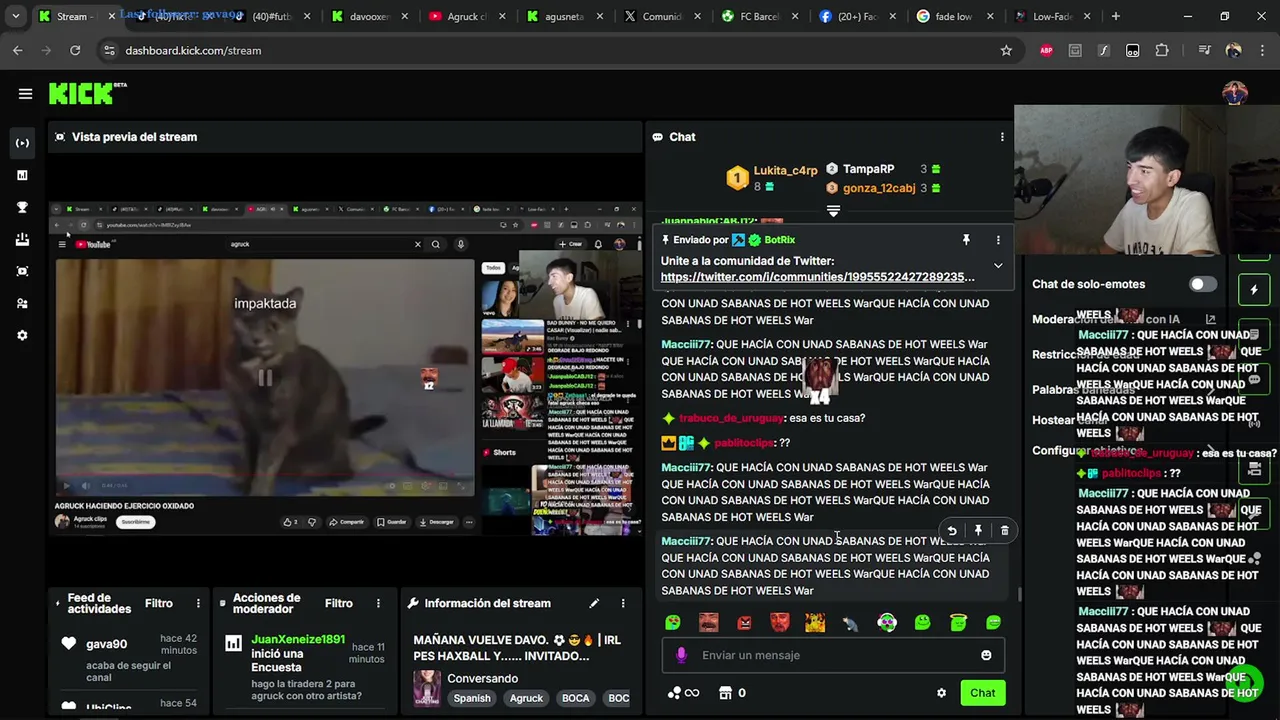
Task: Insert the angry red face emote
Action: [744, 623]
